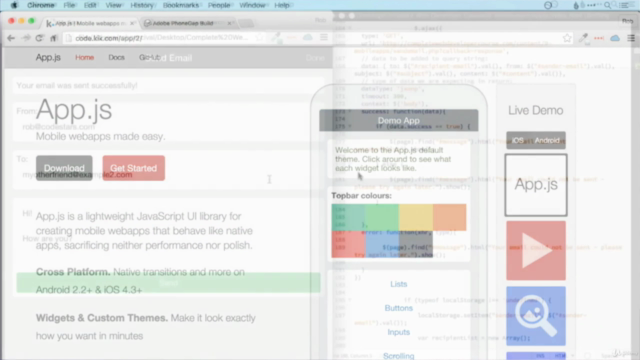Viewport: 640px width, 360px height.
Task: Open Notification Center in the menu bar
Action: point(625,5)
